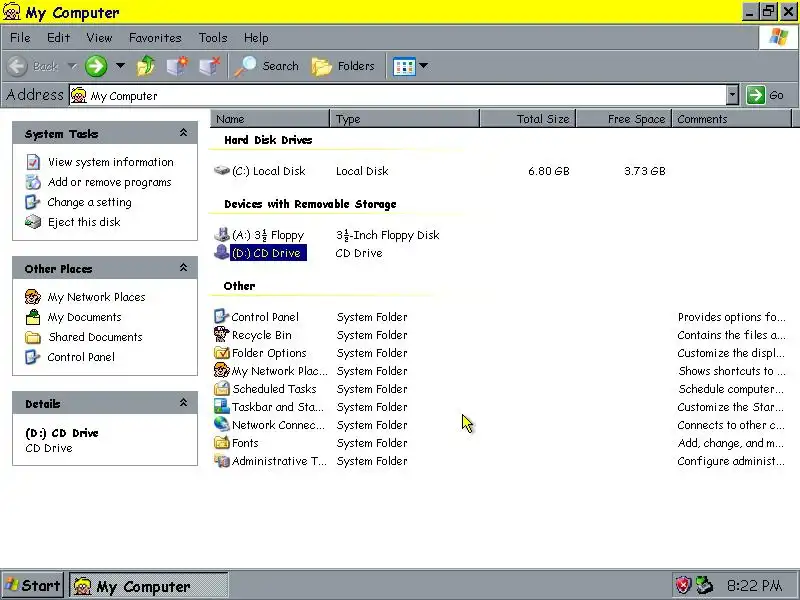Click the Shared Documents folder icon
Image resolution: width=800 pixels, height=600 pixels.
point(33,337)
